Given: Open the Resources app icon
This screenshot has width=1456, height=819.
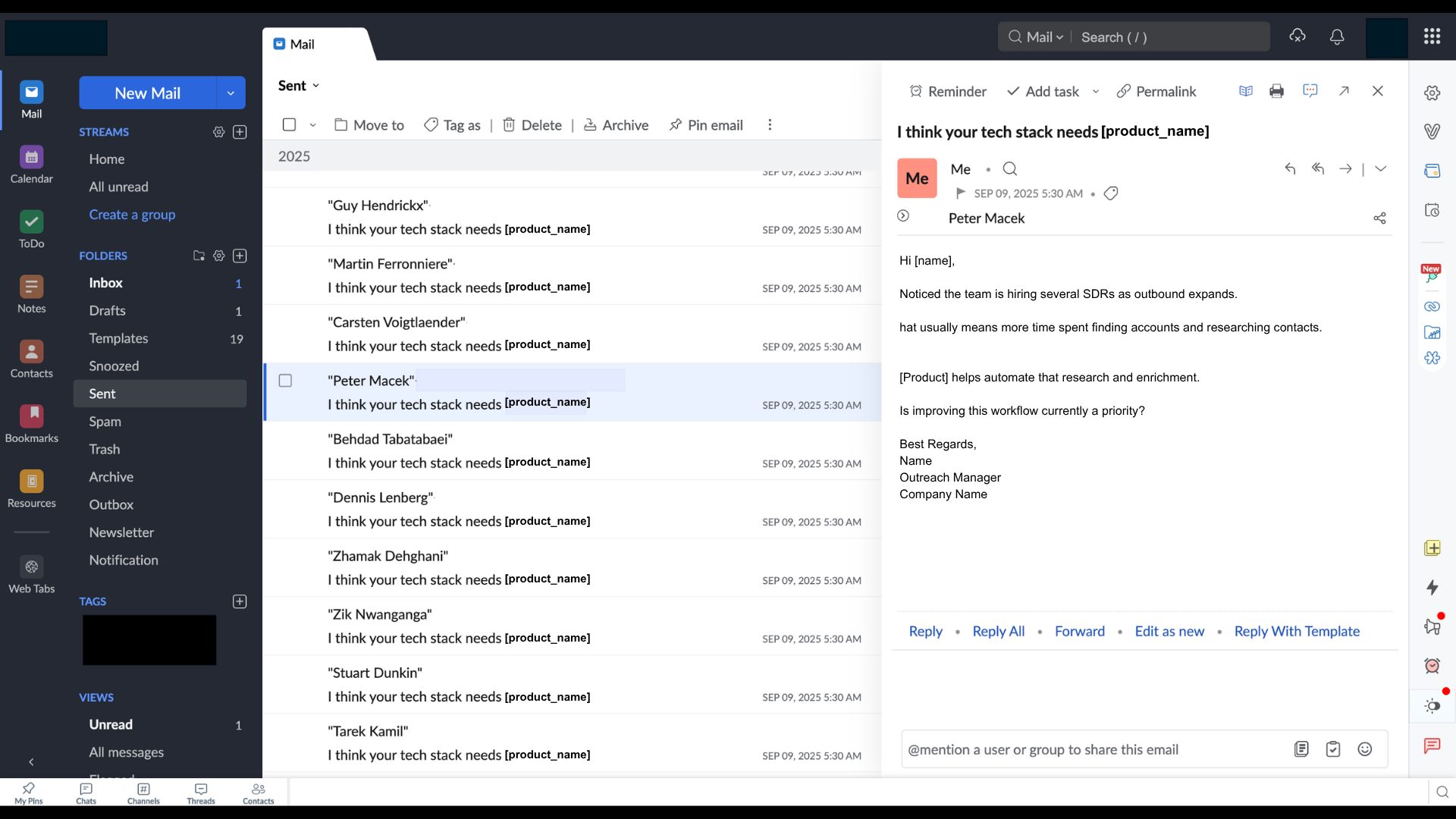Looking at the screenshot, I should click(31, 489).
